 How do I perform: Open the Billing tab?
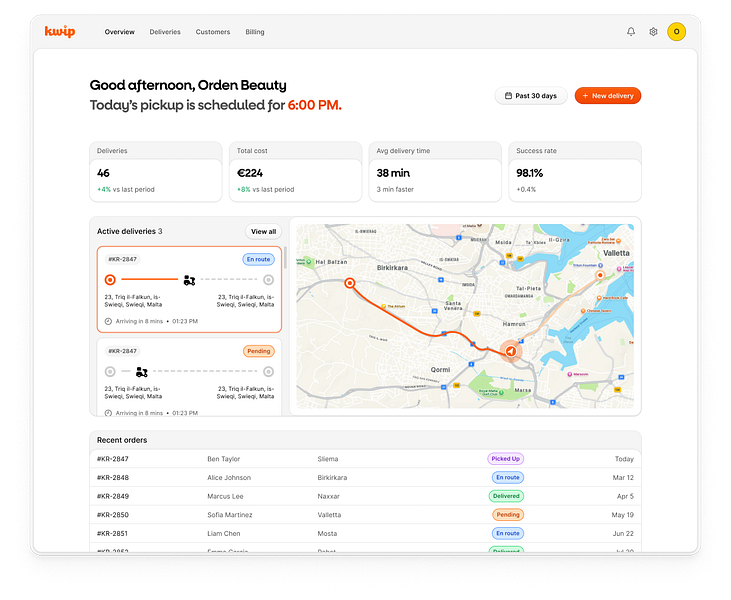[255, 32]
